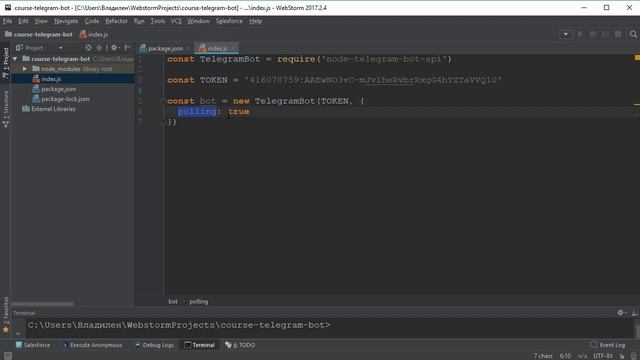Click the 6:10 line-column indicator
640x360 pixels.
click(x=565, y=356)
